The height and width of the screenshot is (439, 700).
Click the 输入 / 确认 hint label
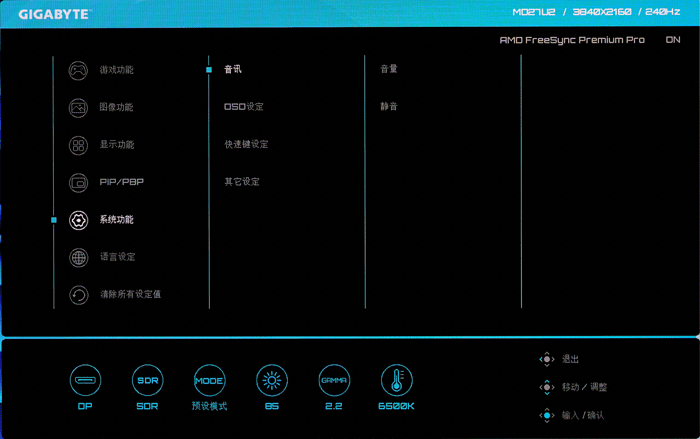pyautogui.click(x=583, y=415)
